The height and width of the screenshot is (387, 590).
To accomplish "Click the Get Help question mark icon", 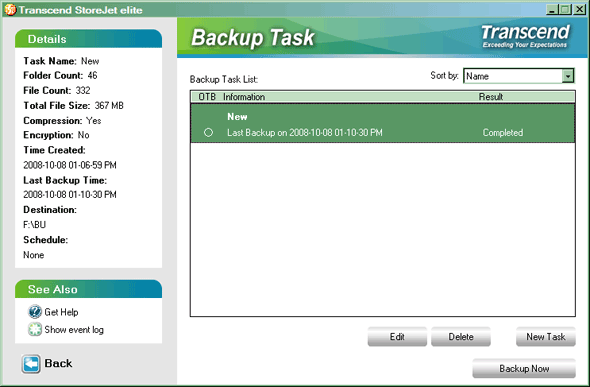I will click(35, 312).
